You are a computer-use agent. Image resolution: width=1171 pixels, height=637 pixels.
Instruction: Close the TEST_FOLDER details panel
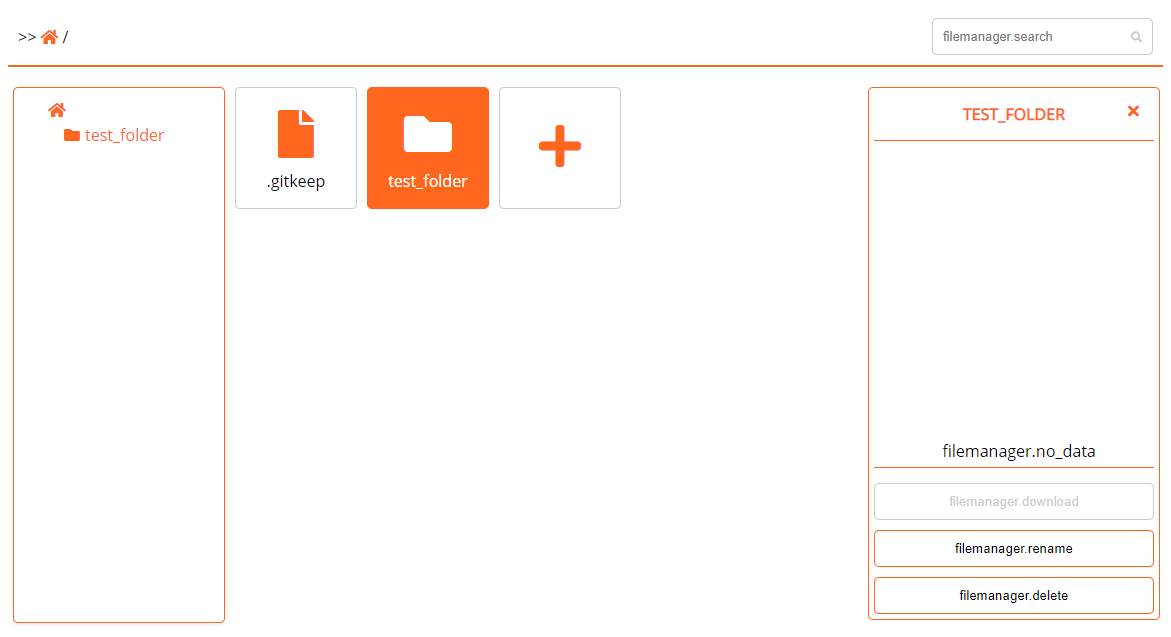tap(1133, 111)
